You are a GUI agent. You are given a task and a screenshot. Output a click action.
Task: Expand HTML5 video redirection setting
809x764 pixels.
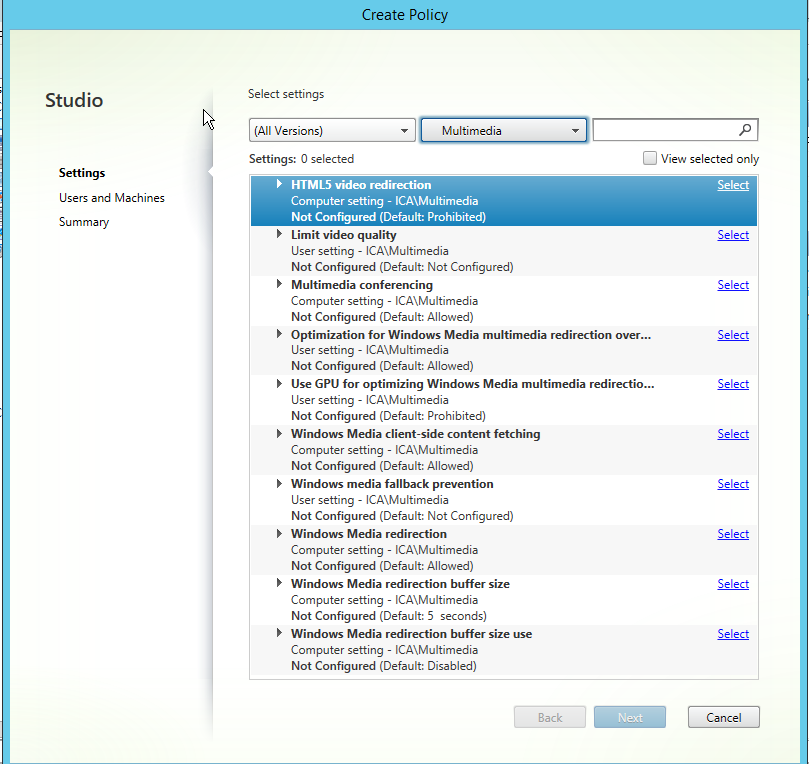(x=279, y=184)
